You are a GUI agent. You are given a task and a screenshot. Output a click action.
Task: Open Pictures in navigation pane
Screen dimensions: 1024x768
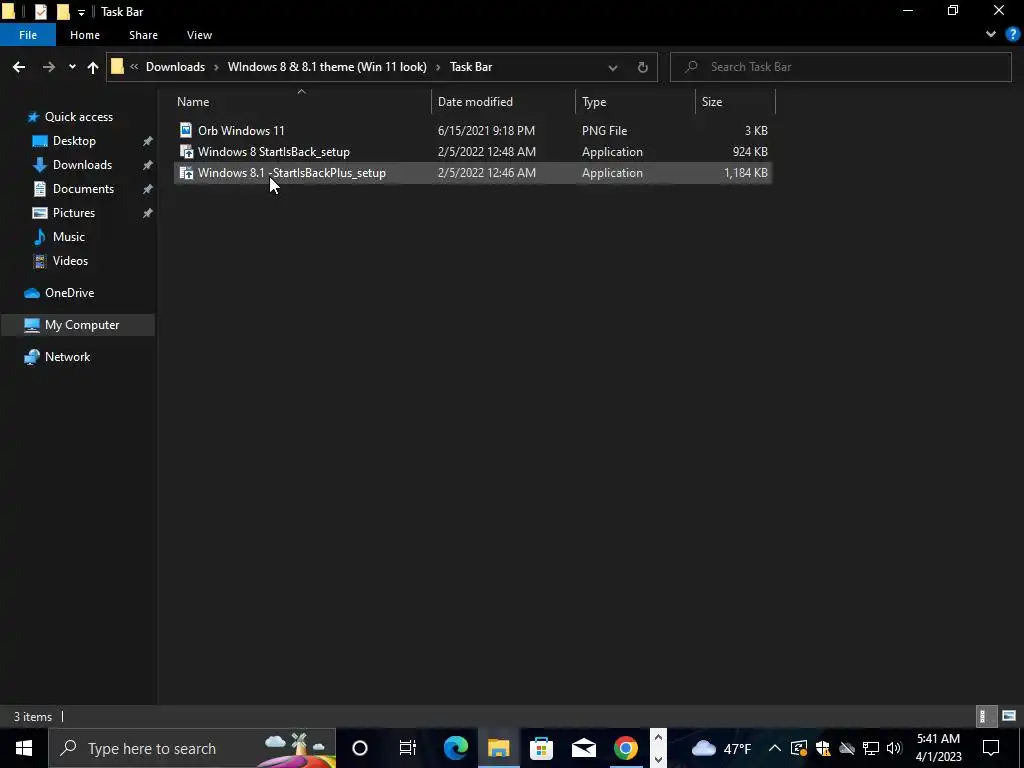(74, 213)
